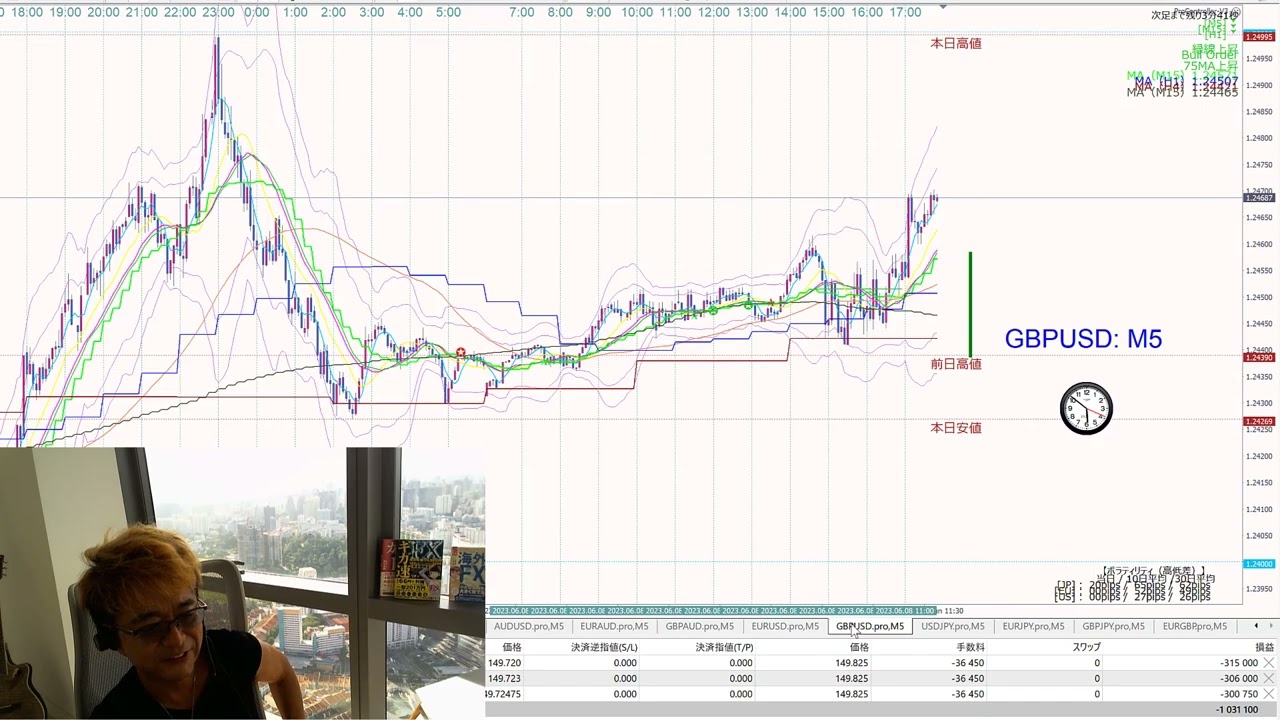The height and width of the screenshot is (720, 1280).
Task: Select the GBPAUD.pro,M5 chart tab
Action: 699,627
